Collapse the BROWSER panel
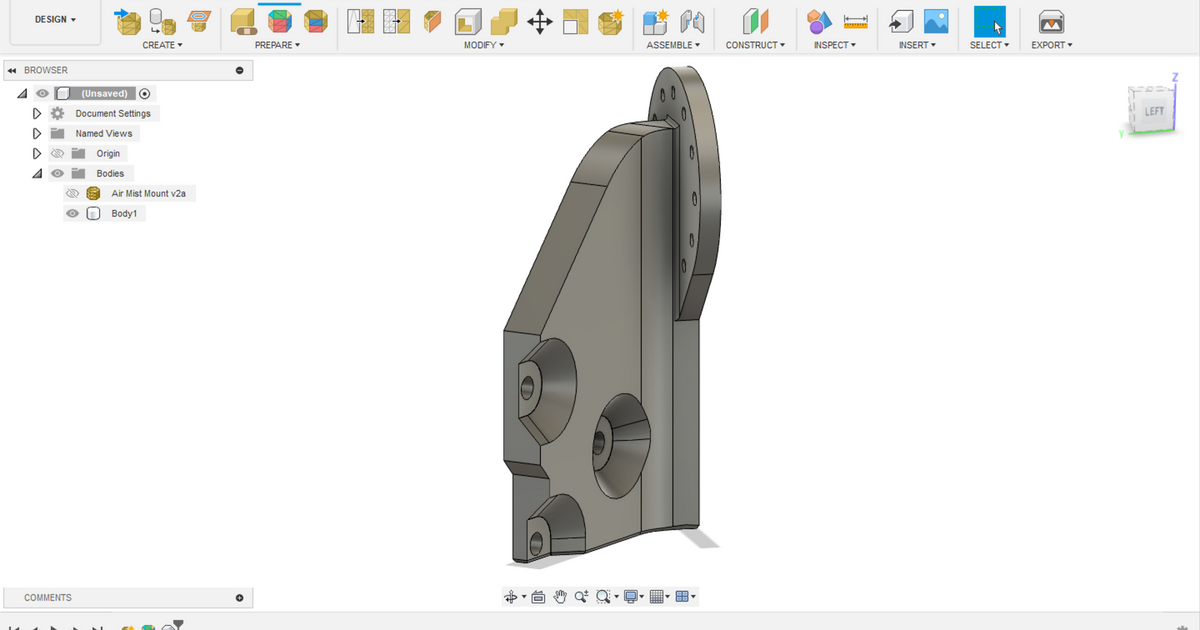Image resolution: width=1200 pixels, height=630 pixels. tap(11, 69)
